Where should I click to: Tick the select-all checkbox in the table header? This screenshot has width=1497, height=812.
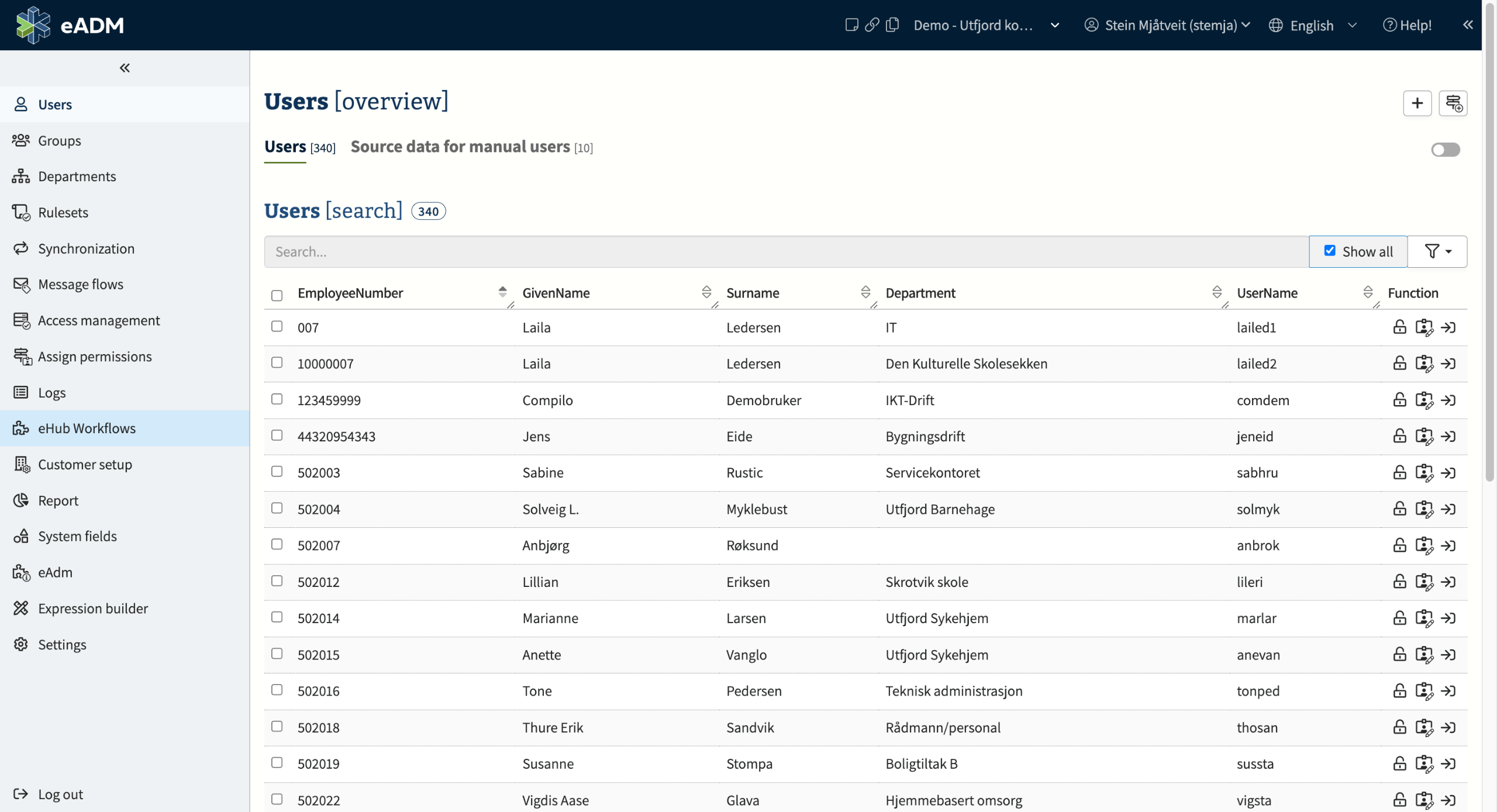click(277, 295)
